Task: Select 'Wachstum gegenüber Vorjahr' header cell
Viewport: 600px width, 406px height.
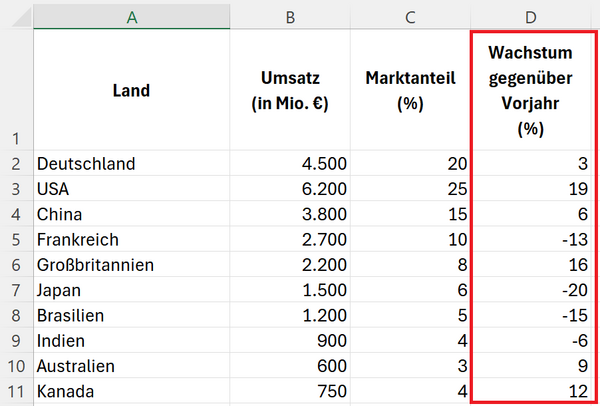Action: (x=534, y=91)
